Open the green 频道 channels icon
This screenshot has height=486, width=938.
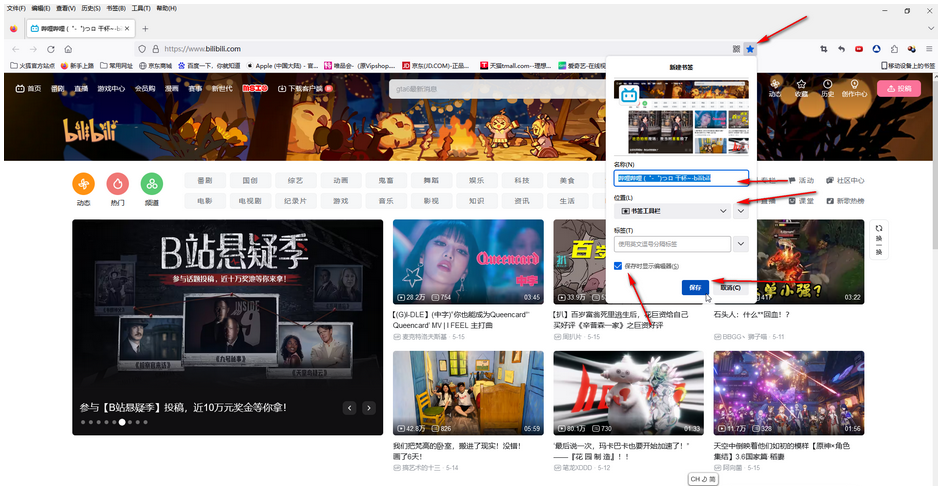click(x=151, y=184)
